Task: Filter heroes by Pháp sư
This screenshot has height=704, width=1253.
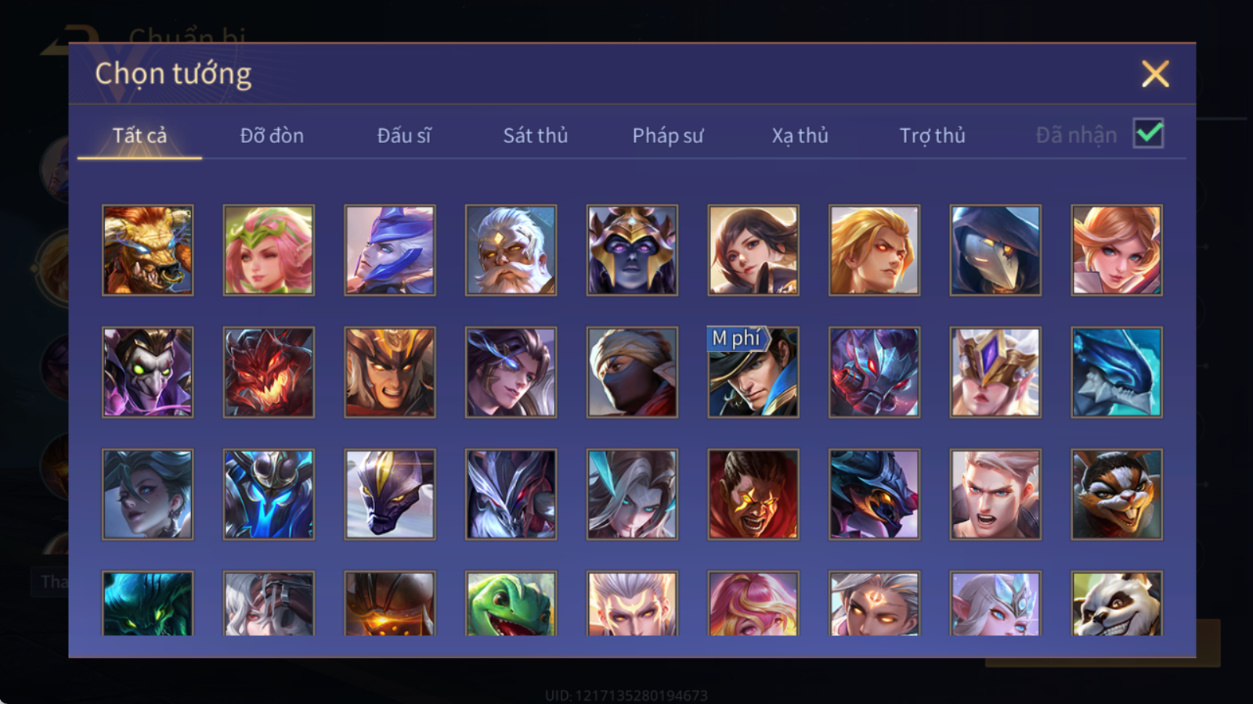Action: tap(668, 135)
